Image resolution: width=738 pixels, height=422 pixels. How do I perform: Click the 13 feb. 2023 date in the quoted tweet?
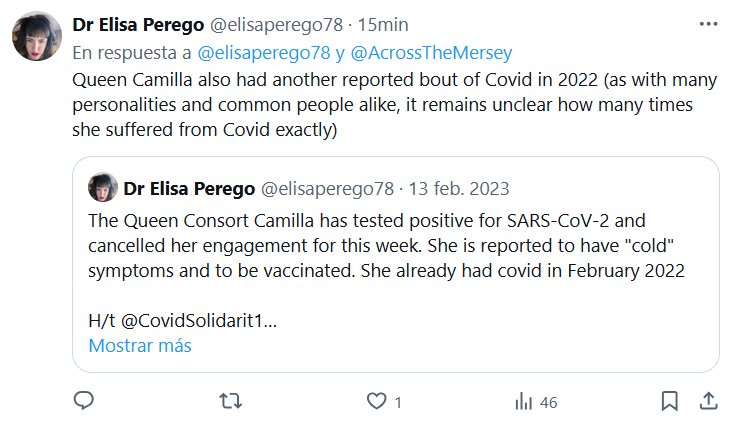coord(461,187)
